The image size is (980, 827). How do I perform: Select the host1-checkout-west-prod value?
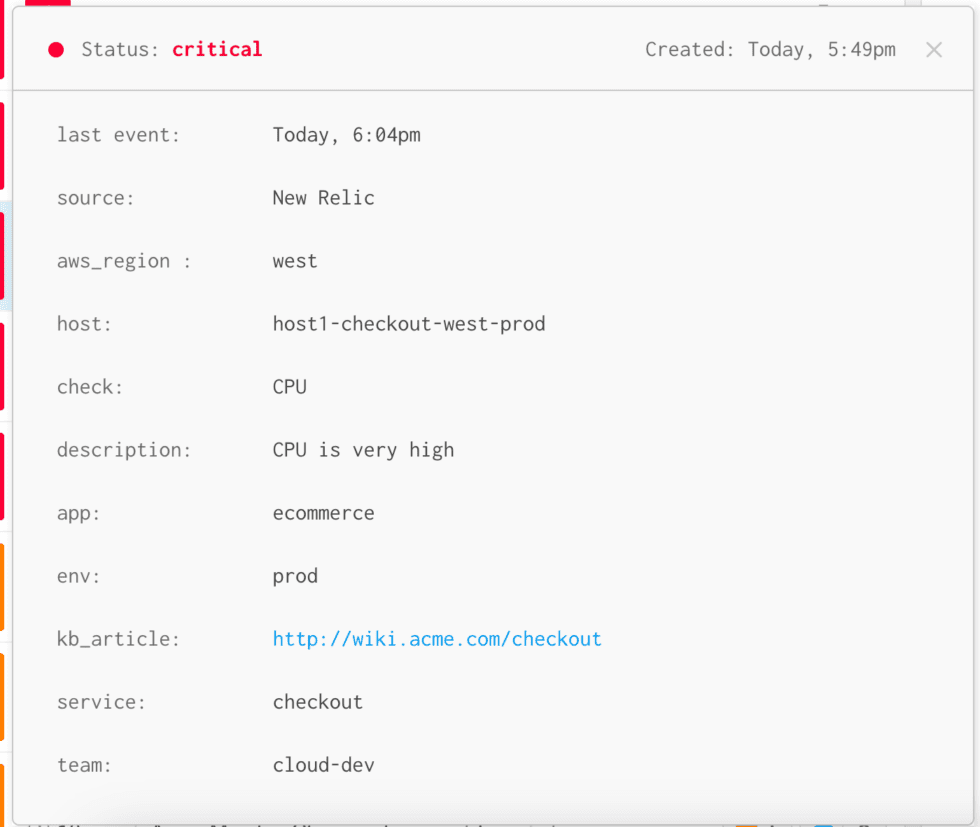(x=409, y=323)
